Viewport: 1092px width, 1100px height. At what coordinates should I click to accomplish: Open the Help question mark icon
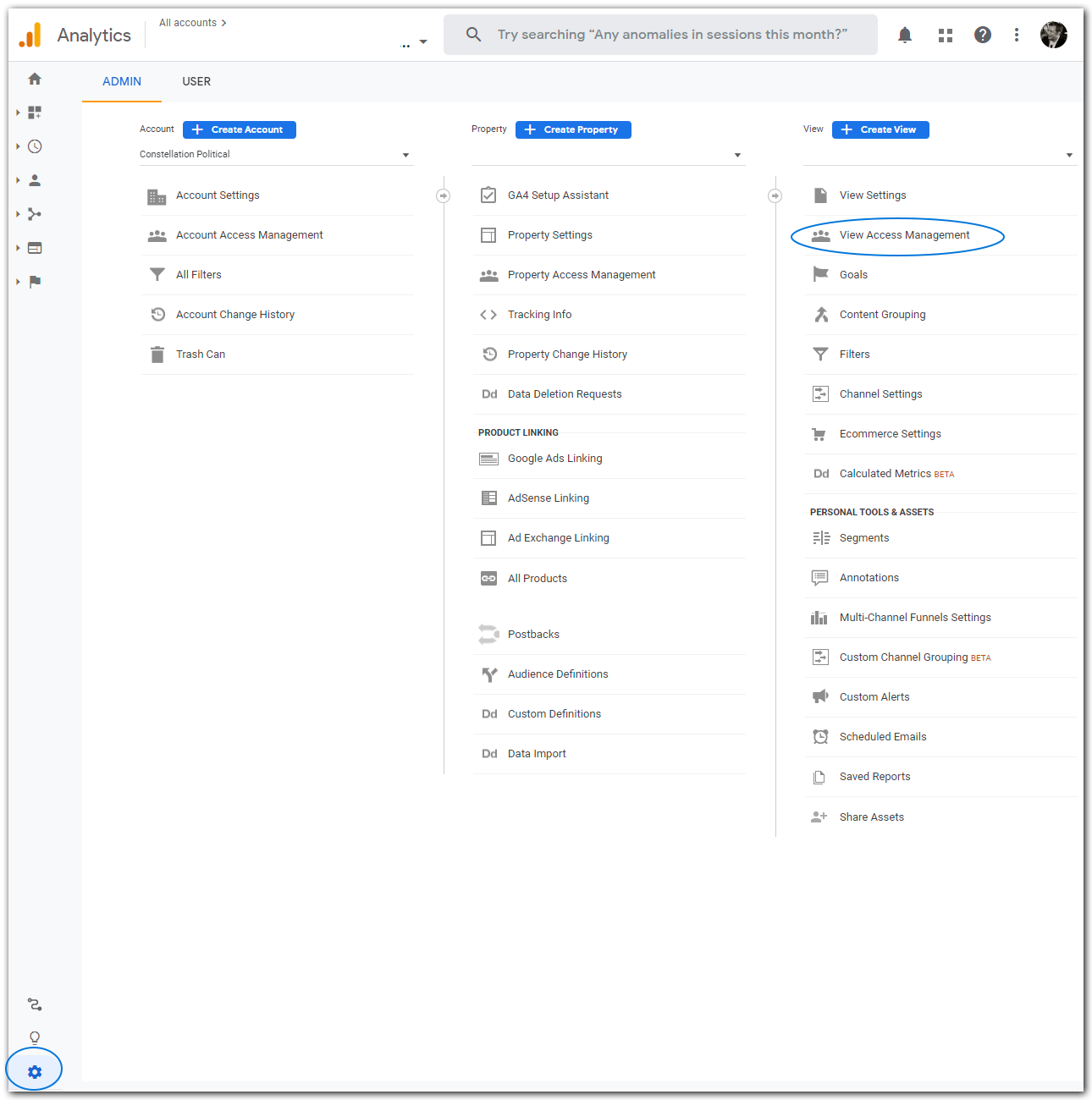tap(983, 35)
